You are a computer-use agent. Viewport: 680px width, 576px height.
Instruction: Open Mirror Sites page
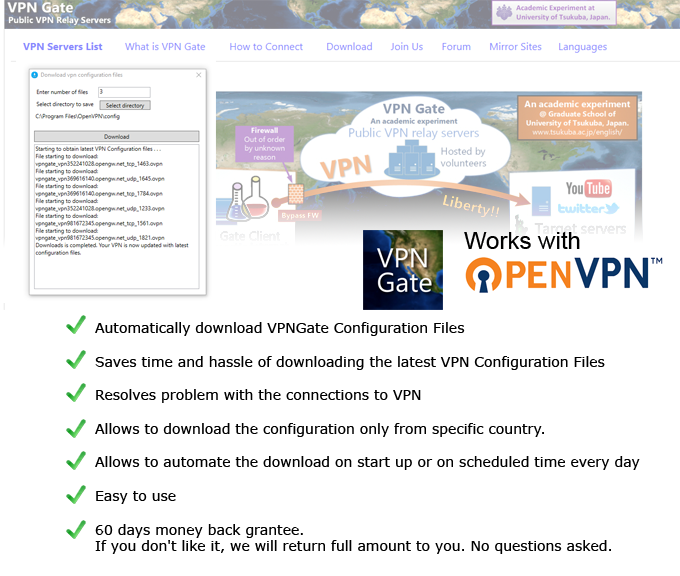pyautogui.click(x=515, y=47)
